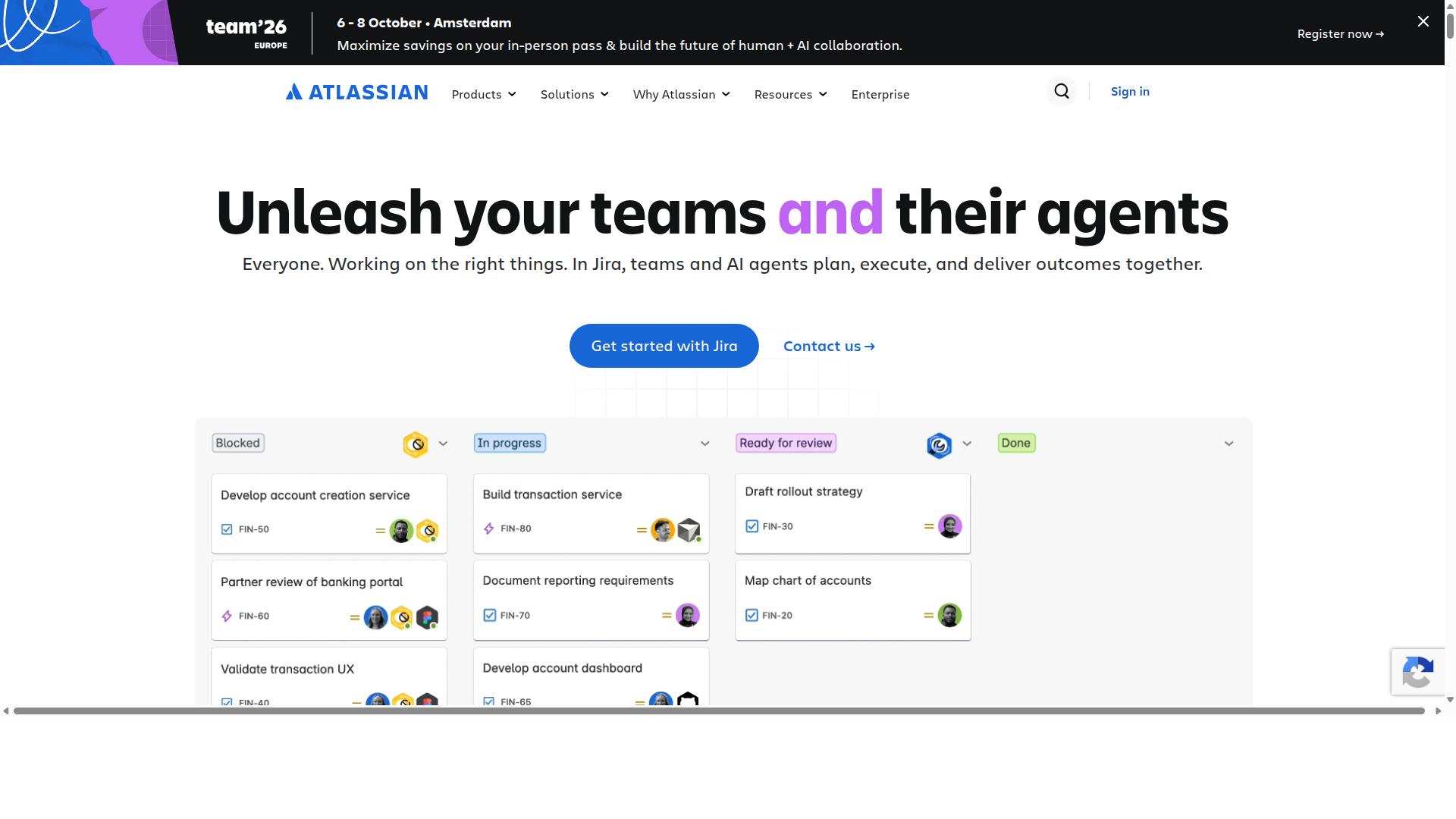Click Register now in the banner
The image size is (1456, 819).
coord(1341,33)
